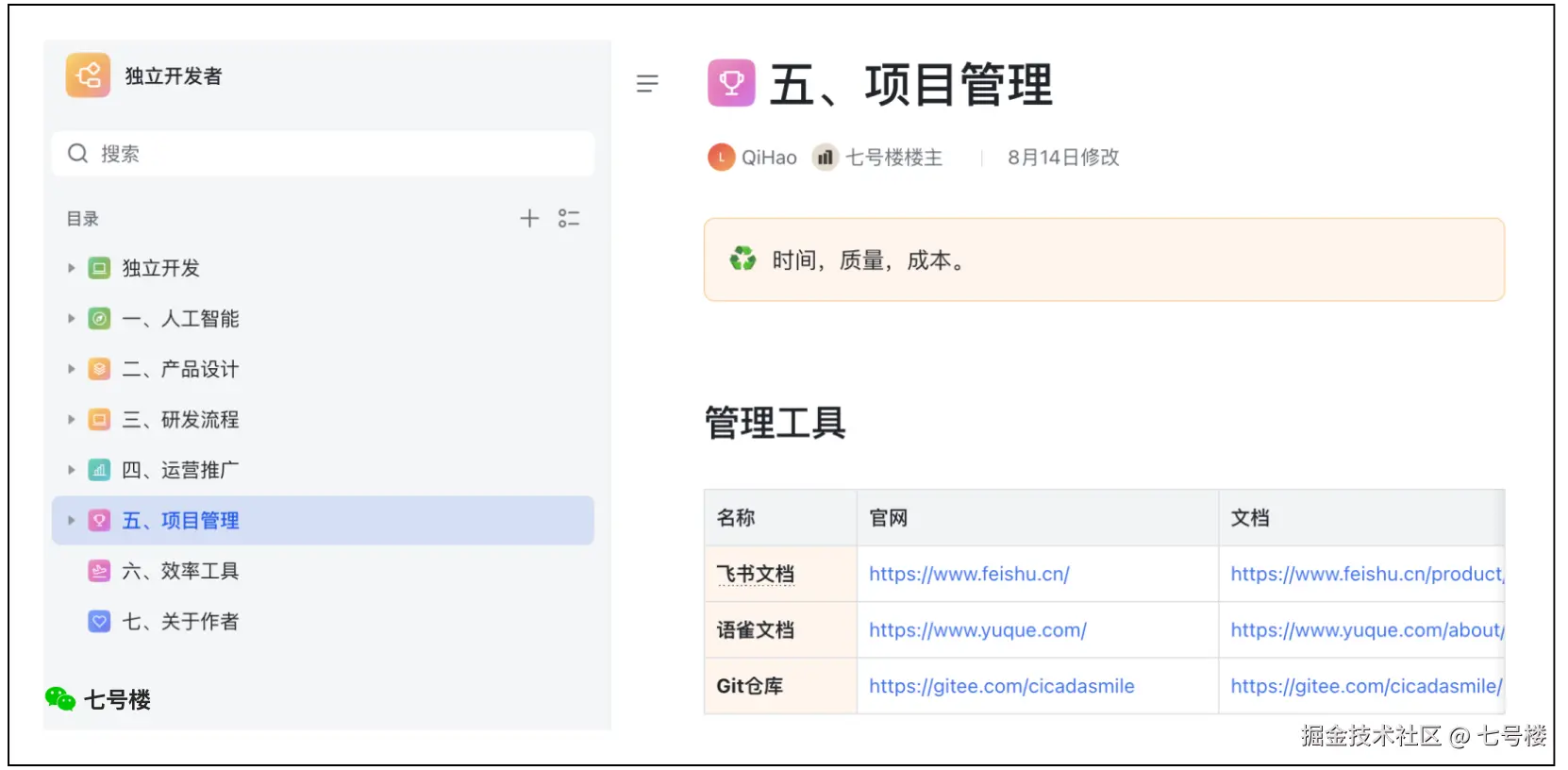Click inside the 搜索 search field
Viewport: 1568px width, 770px height.
(323, 154)
